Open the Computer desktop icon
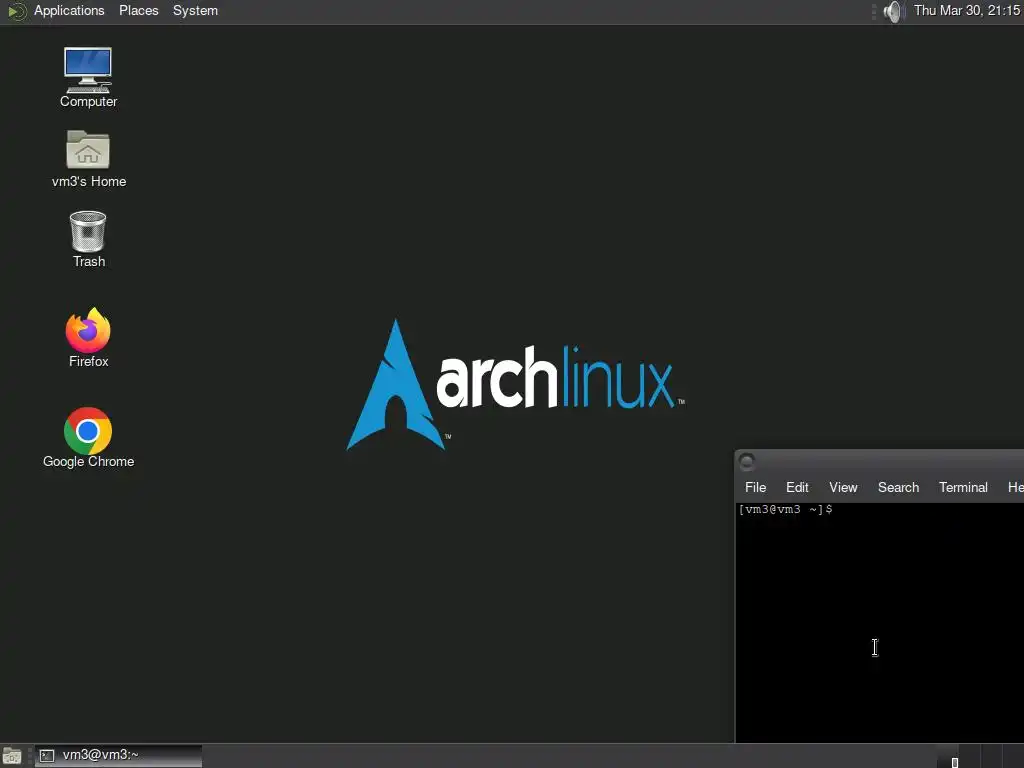Viewport: 1024px width, 768px height. click(x=88, y=77)
